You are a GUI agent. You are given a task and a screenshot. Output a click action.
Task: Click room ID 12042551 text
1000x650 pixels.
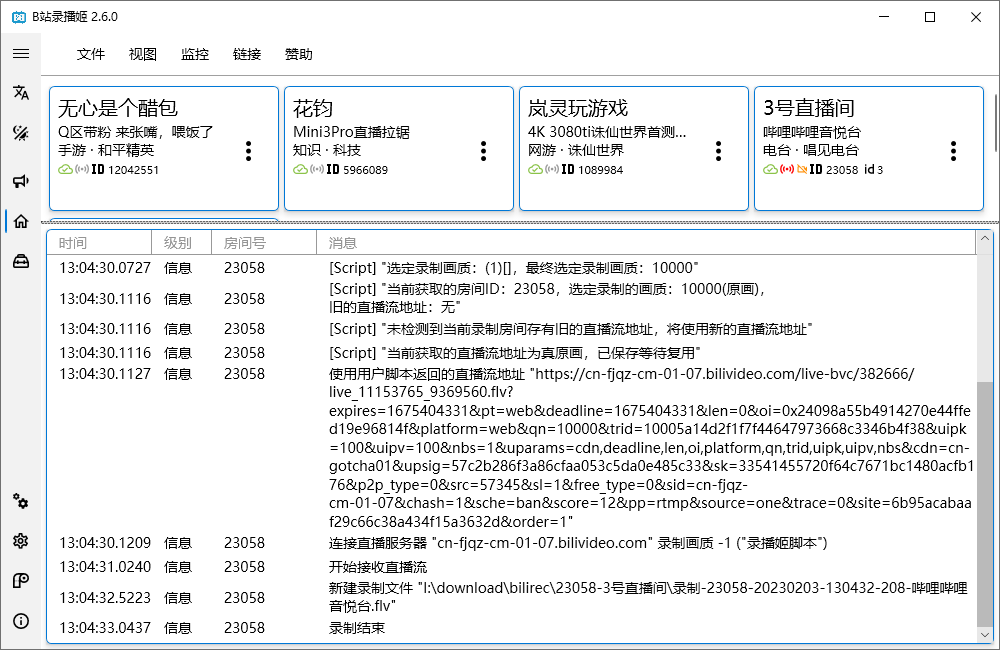(x=133, y=170)
